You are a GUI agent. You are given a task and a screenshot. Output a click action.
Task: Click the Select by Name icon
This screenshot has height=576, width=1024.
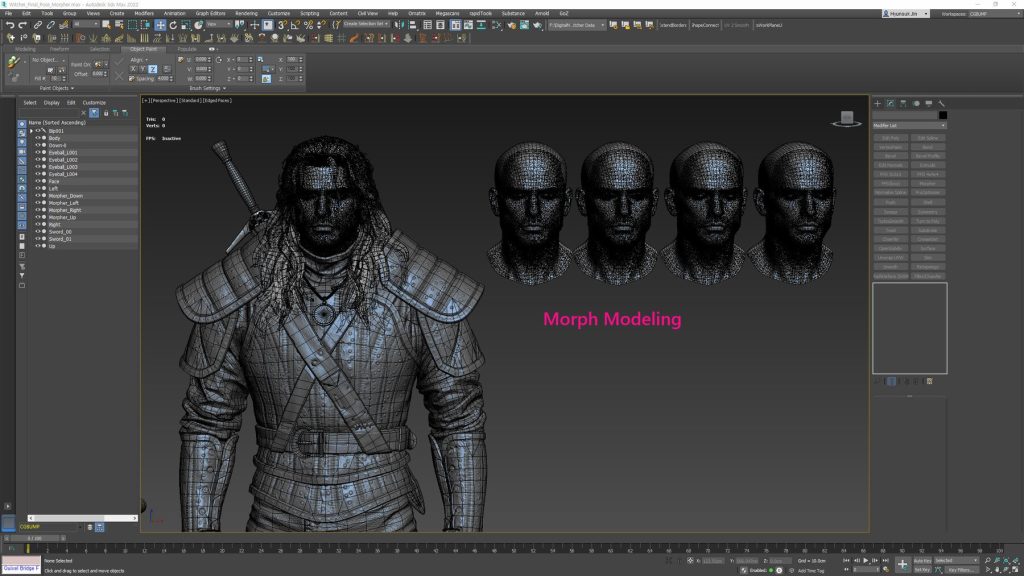point(119,25)
